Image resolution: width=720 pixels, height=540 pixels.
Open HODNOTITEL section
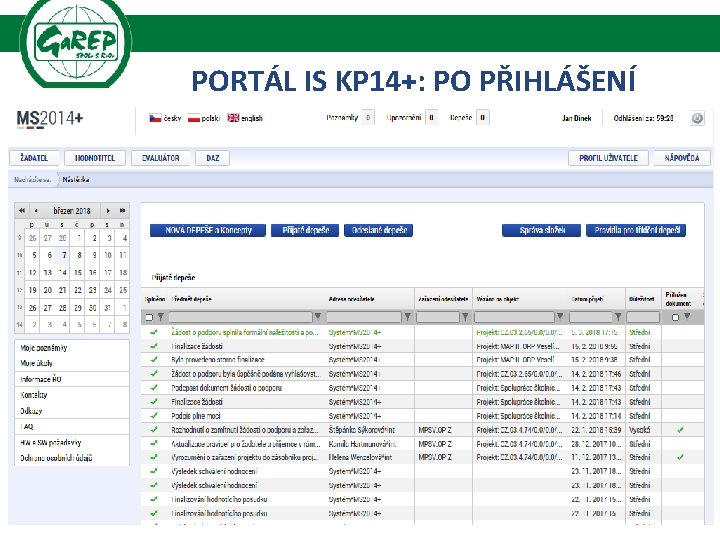(95, 158)
